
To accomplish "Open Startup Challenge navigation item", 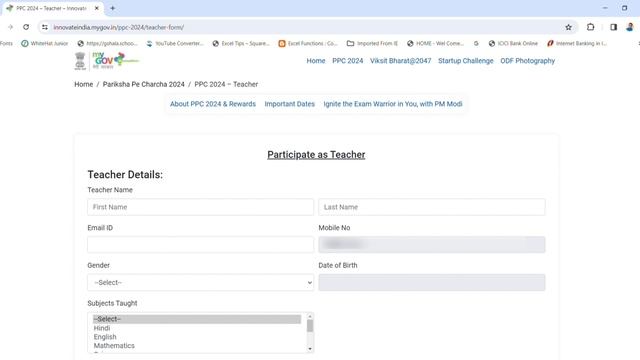I will point(466,61).
